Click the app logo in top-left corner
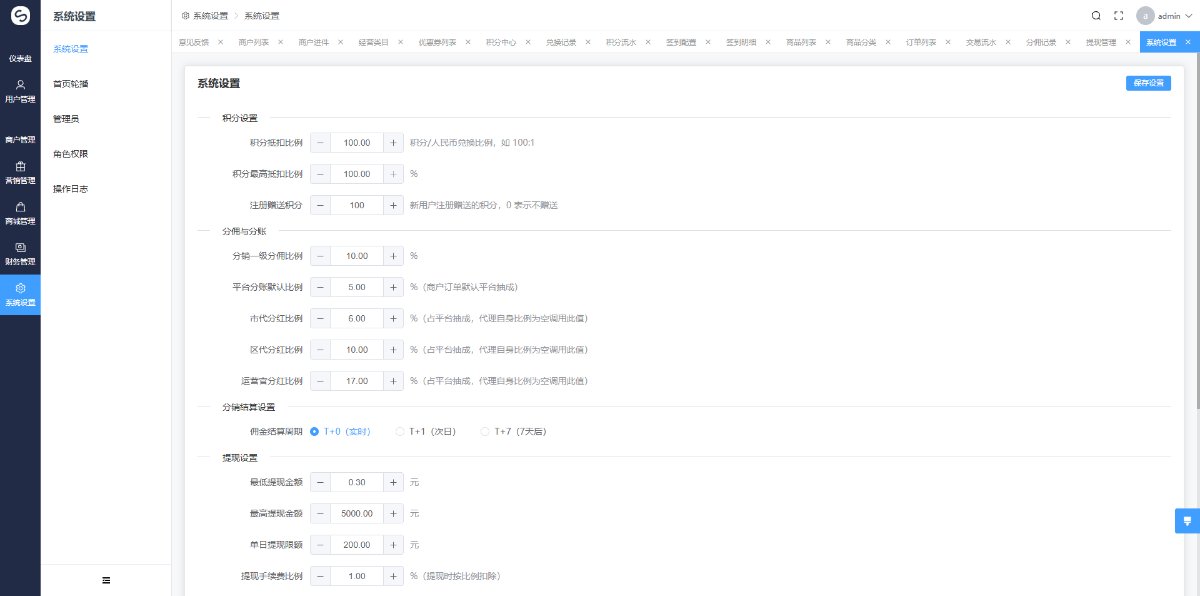 [20, 16]
